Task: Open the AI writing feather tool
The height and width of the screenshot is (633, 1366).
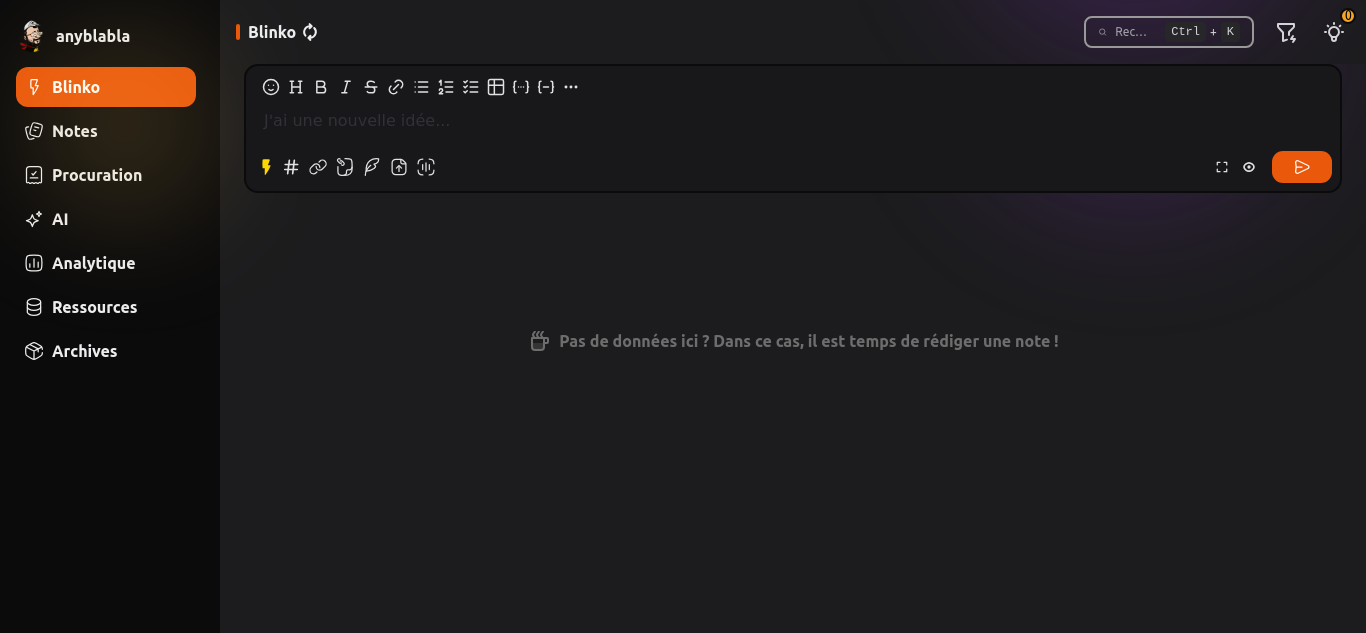Action: [372, 167]
